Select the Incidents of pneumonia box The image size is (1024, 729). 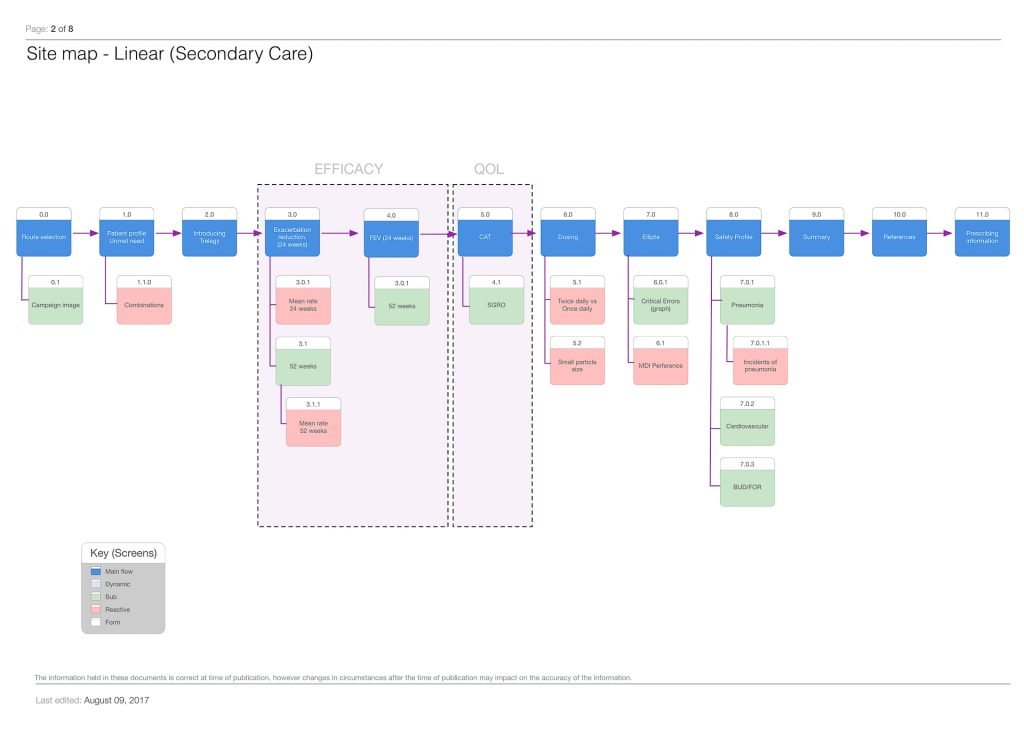click(x=760, y=364)
